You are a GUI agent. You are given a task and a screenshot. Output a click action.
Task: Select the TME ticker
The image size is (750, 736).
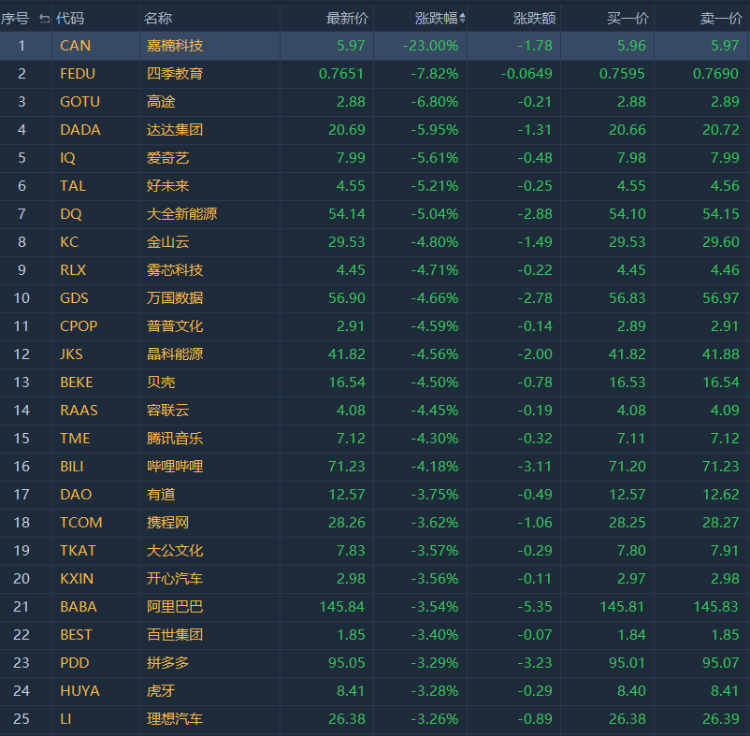(x=75, y=439)
